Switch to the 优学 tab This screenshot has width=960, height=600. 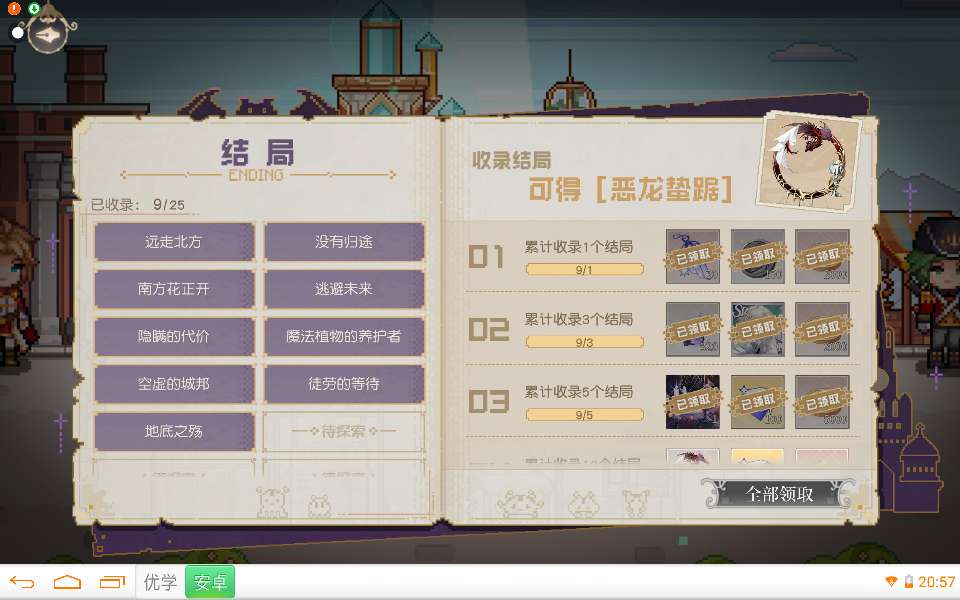[x=160, y=582]
